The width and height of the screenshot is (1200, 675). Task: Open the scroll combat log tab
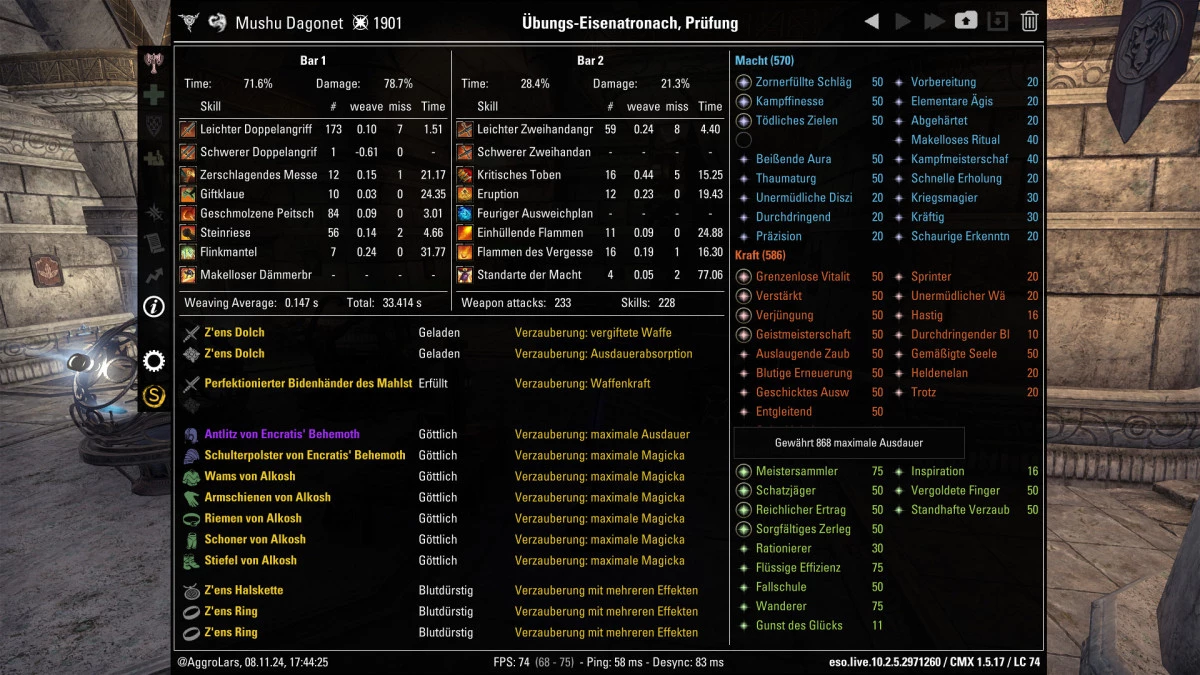pos(153,243)
